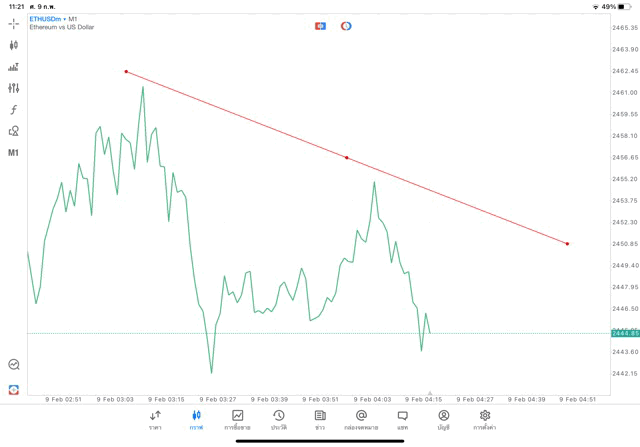The height and width of the screenshot is (447, 640).
Task: Tap the magnifier icon at lower left
Action: click(x=14, y=365)
